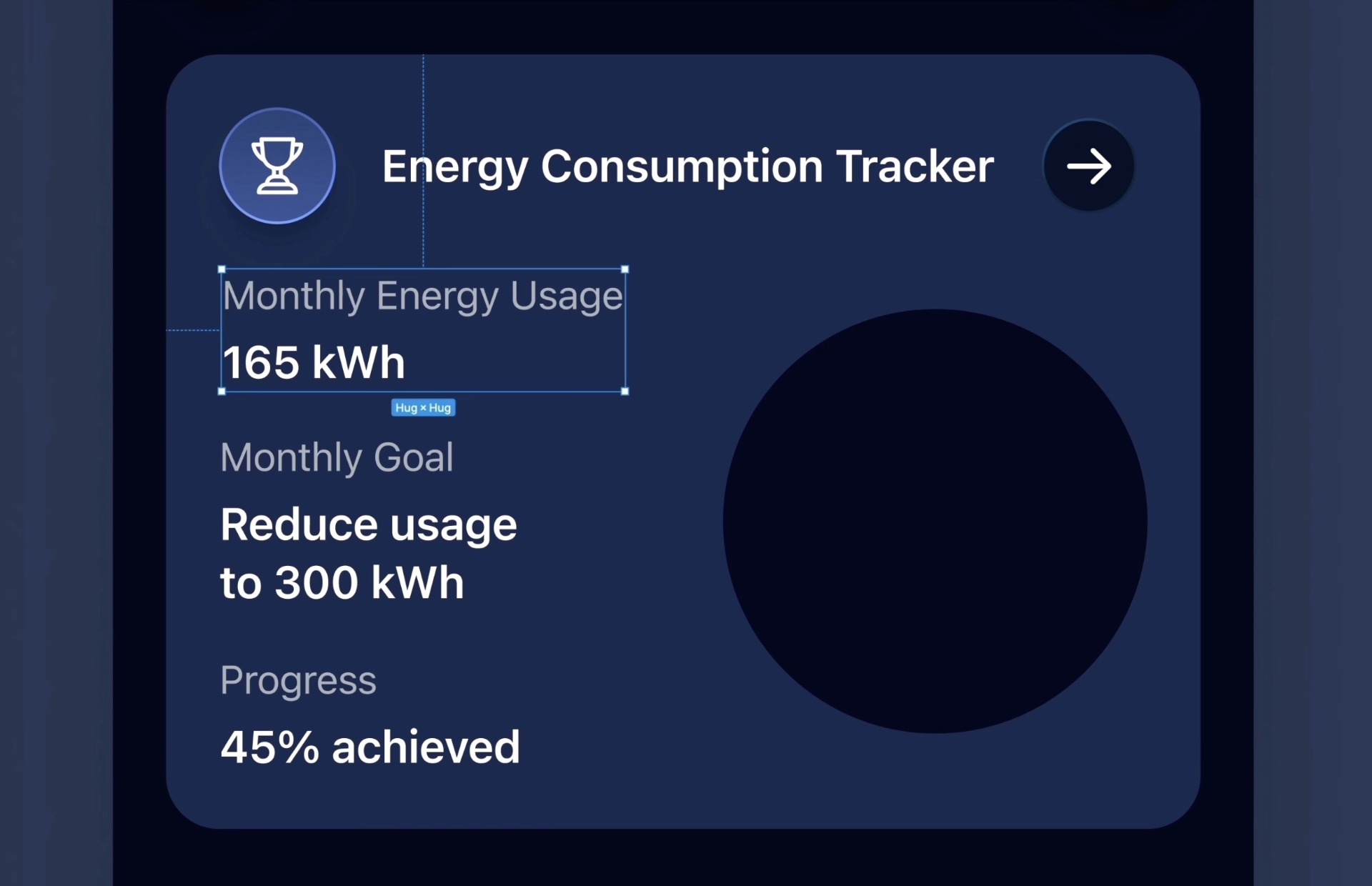Viewport: 1372px width, 886px height.
Task: Click the dark outer frame below the card
Action: tap(683, 857)
